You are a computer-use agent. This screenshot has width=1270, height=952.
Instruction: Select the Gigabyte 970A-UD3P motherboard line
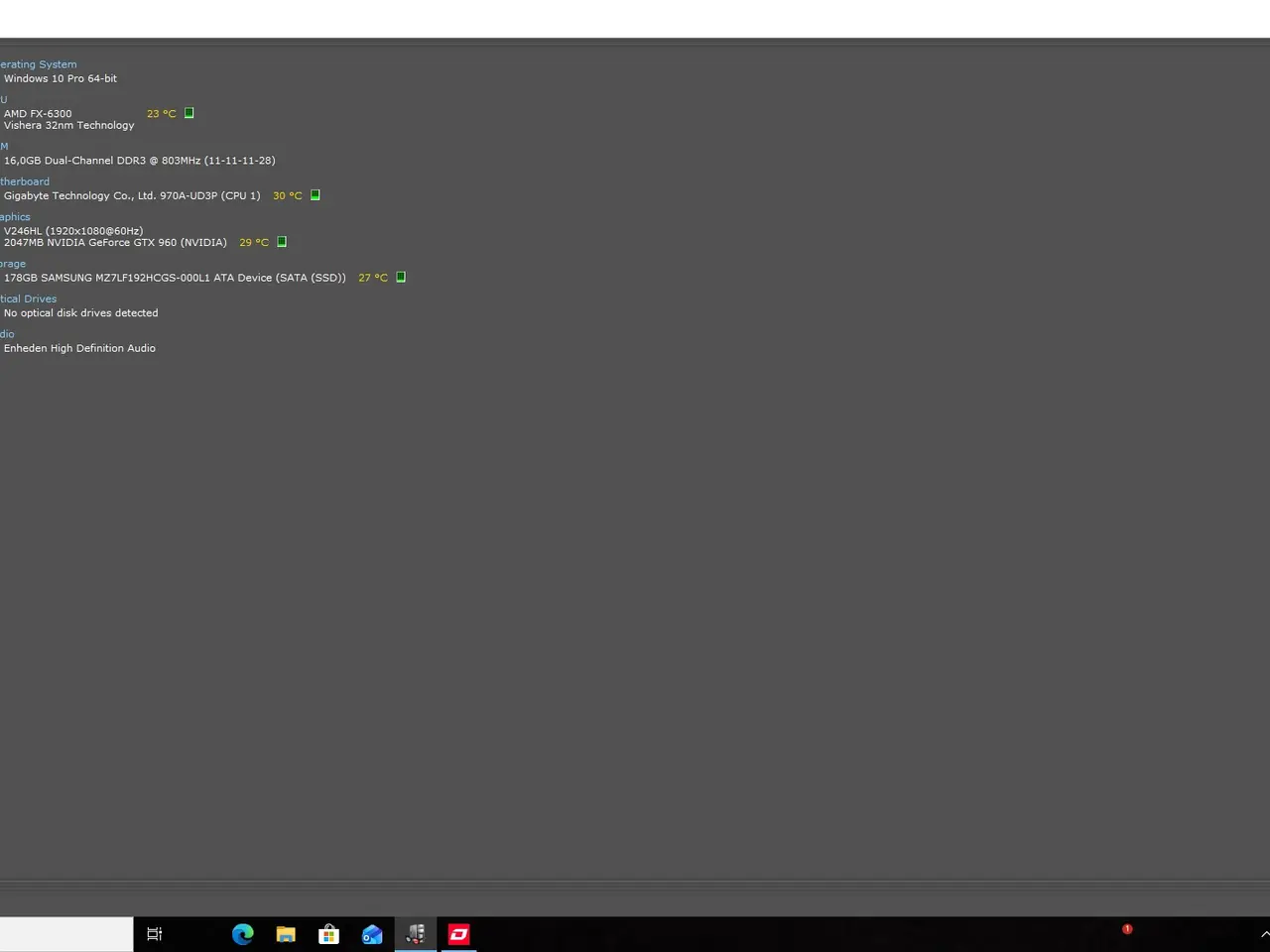tap(132, 196)
